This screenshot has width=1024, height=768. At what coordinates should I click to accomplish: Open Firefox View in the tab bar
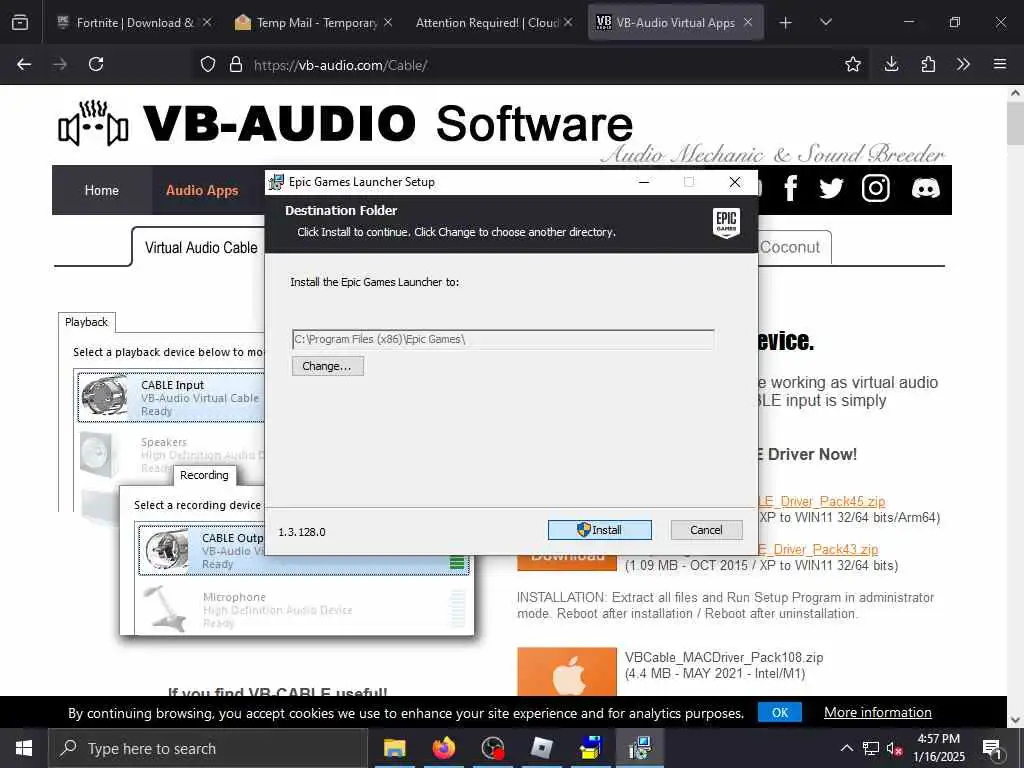(x=20, y=23)
